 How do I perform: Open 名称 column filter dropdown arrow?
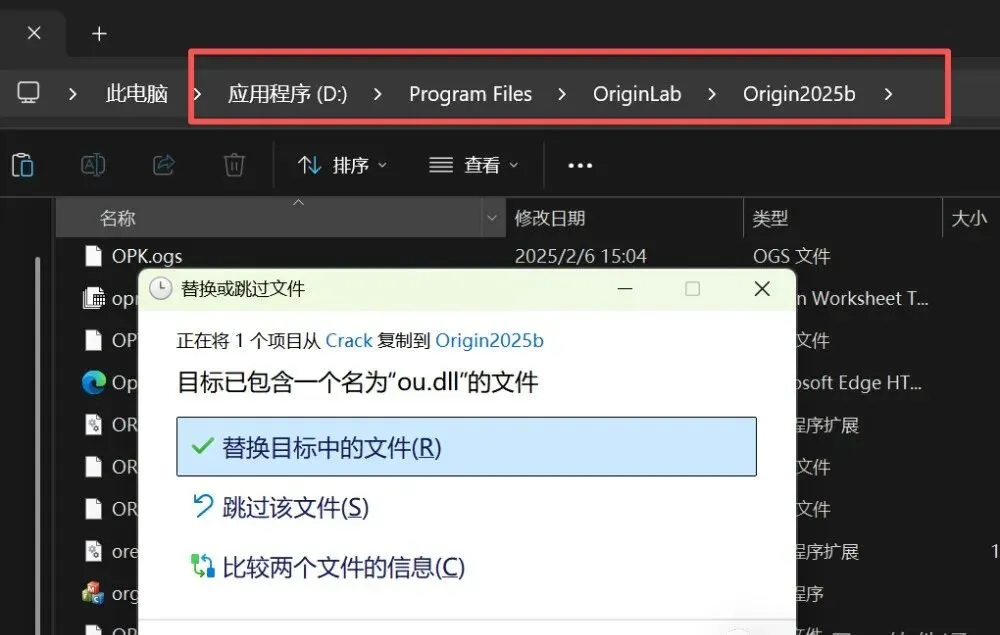pyautogui.click(x=492, y=218)
